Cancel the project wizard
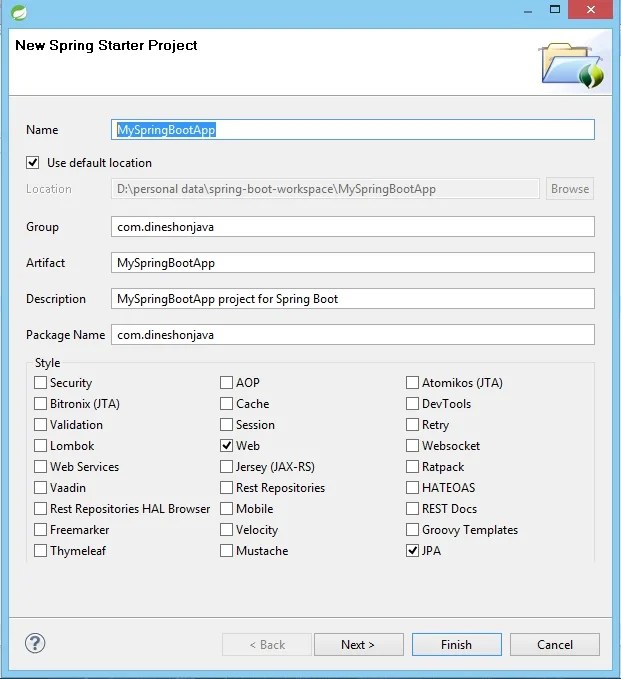The image size is (621, 679). (555, 645)
